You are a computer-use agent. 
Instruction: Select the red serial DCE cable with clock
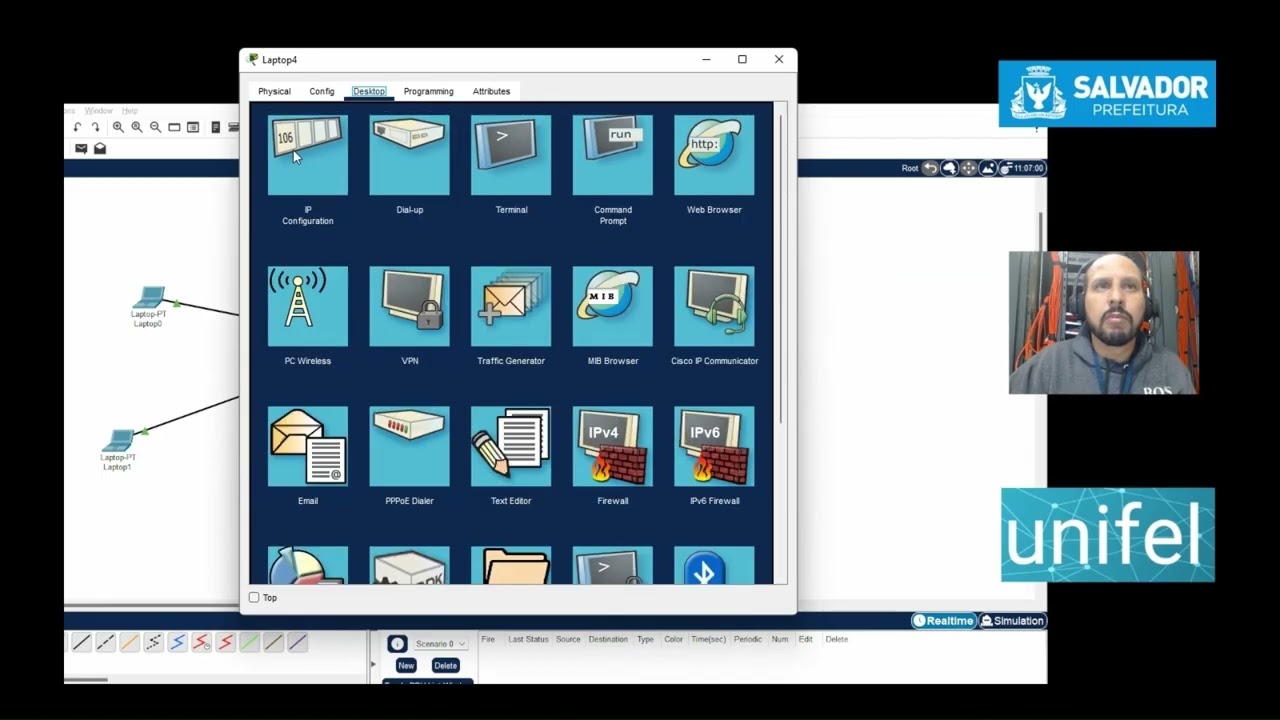[202, 642]
